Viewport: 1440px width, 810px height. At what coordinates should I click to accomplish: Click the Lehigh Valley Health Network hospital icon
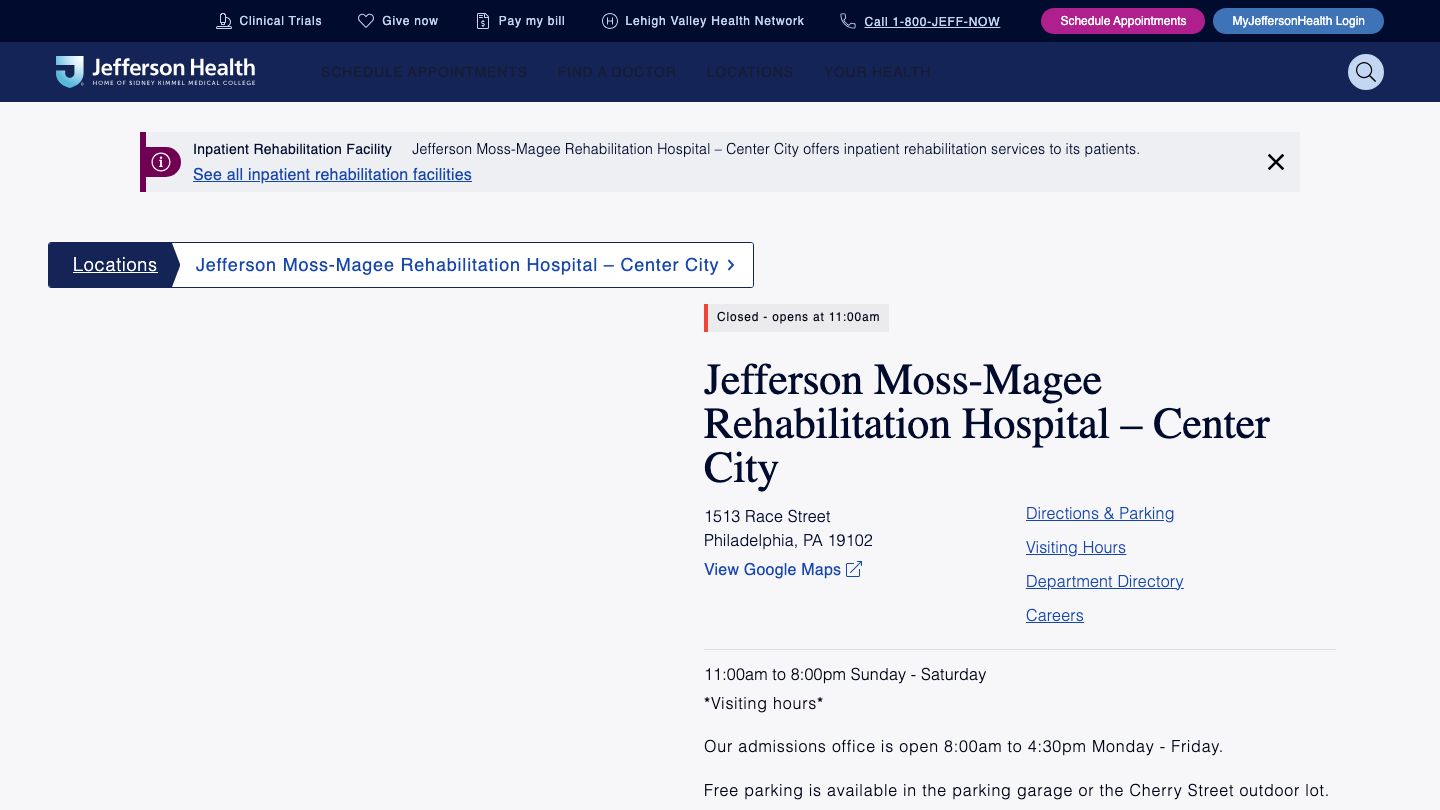[609, 21]
